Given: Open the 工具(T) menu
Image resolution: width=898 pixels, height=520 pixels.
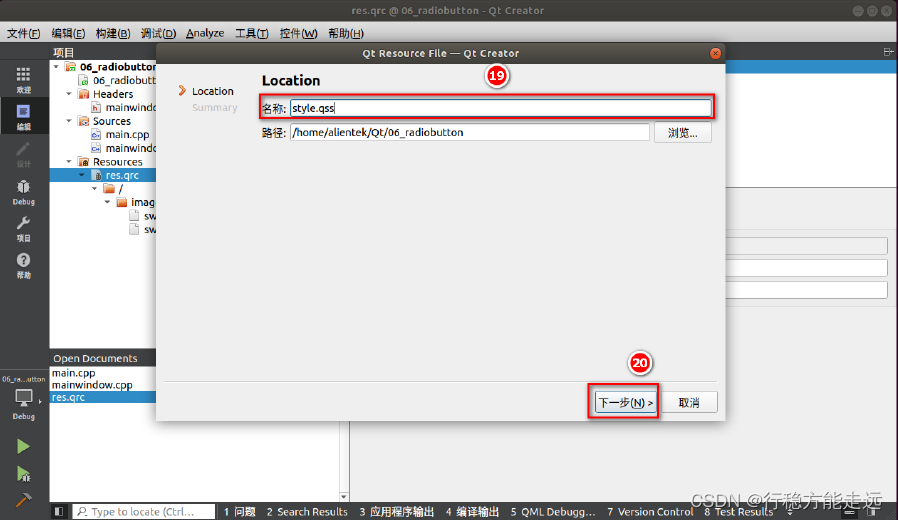Looking at the screenshot, I should [251, 33].
